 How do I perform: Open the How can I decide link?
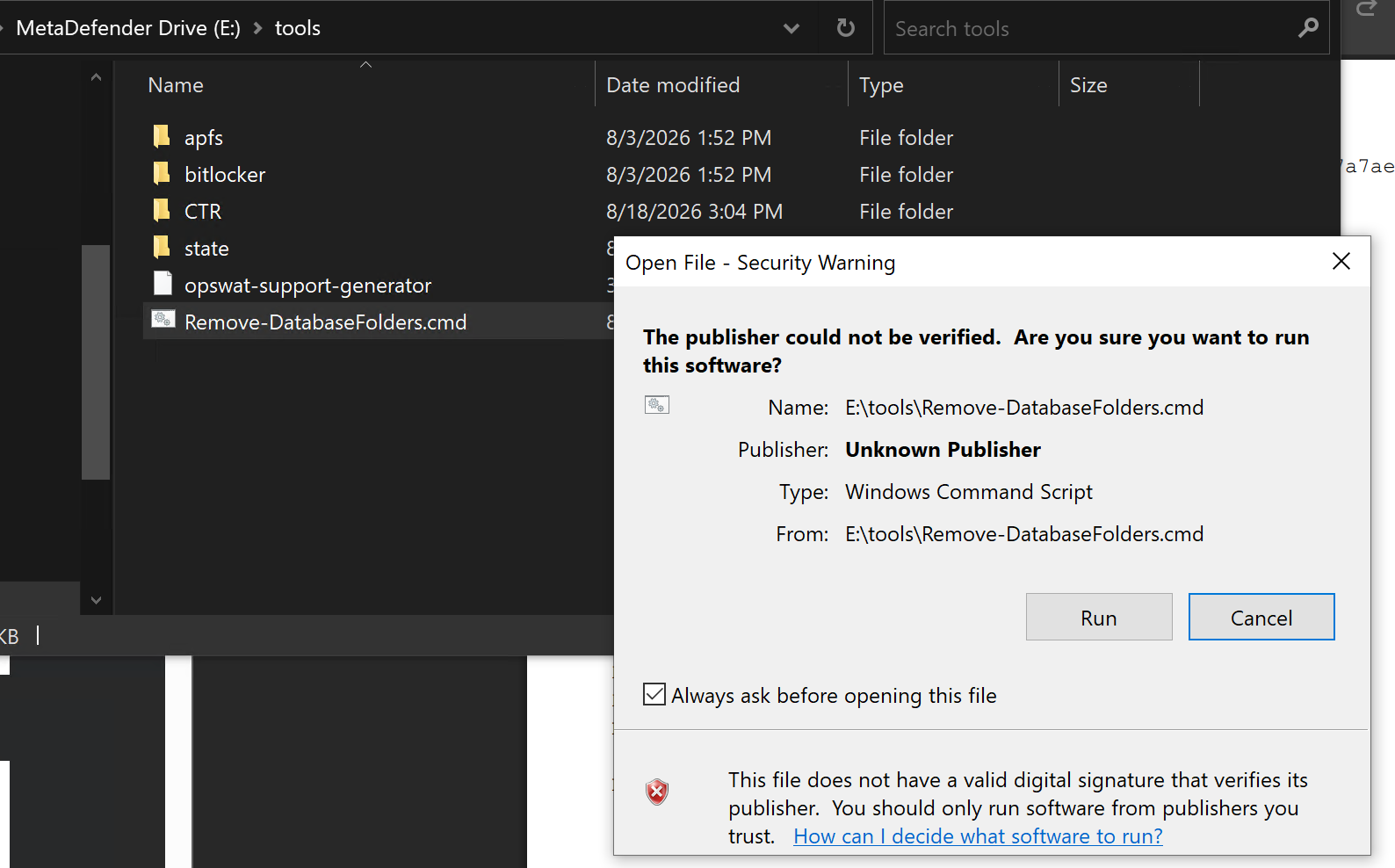pyautogui.click(x=978, y=836)
